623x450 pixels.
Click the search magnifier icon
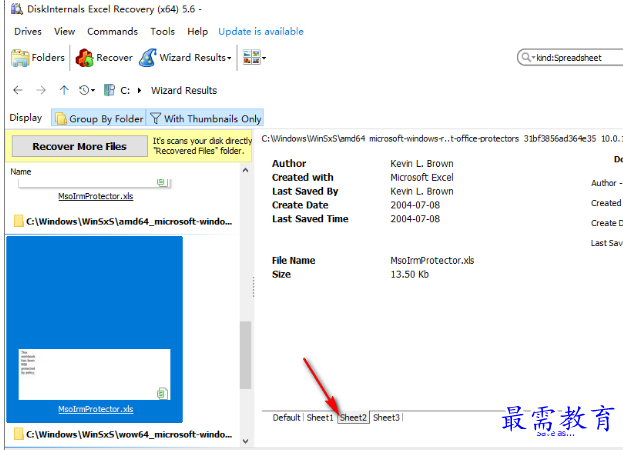(x=526, y=57)
